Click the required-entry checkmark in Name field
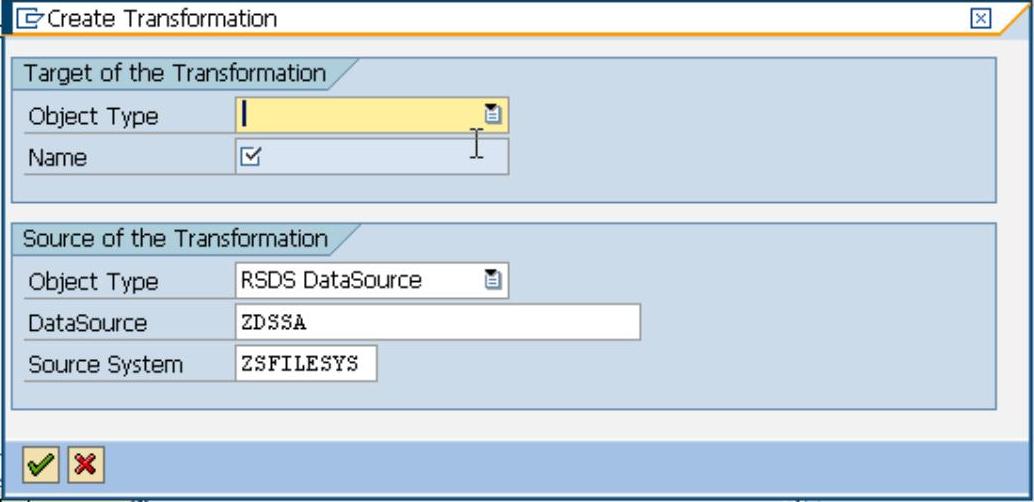 251,156
